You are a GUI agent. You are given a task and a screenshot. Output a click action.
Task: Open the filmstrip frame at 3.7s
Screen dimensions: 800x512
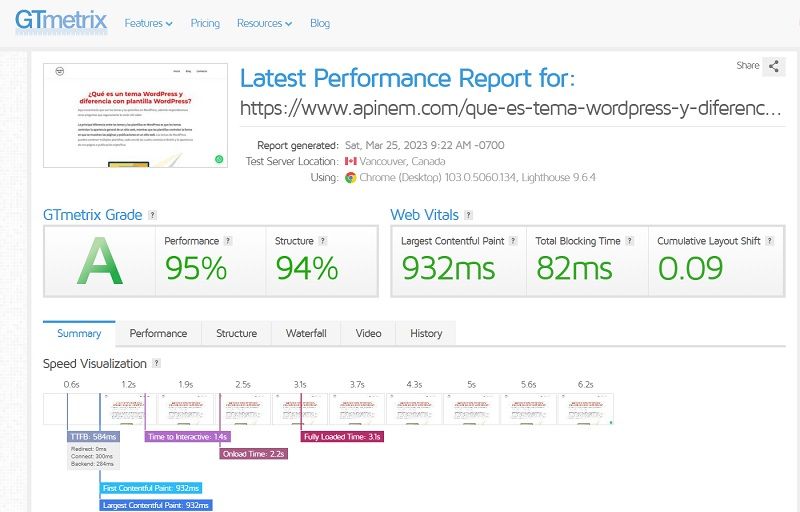coord(357,409)
